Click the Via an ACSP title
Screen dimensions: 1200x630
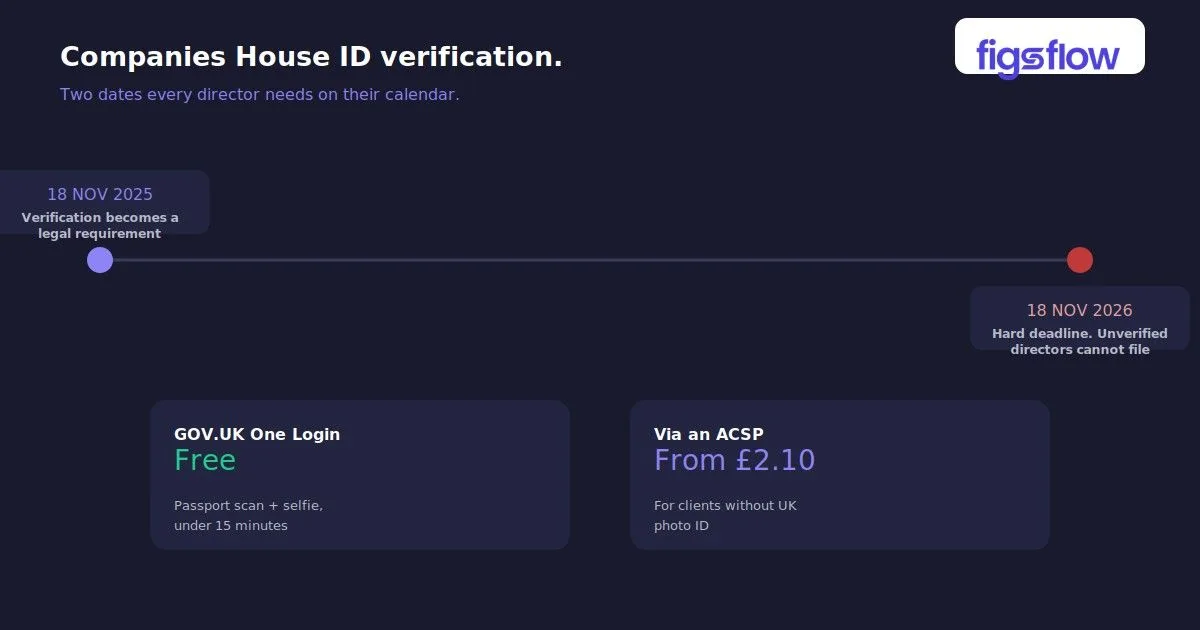click(709, 434)
